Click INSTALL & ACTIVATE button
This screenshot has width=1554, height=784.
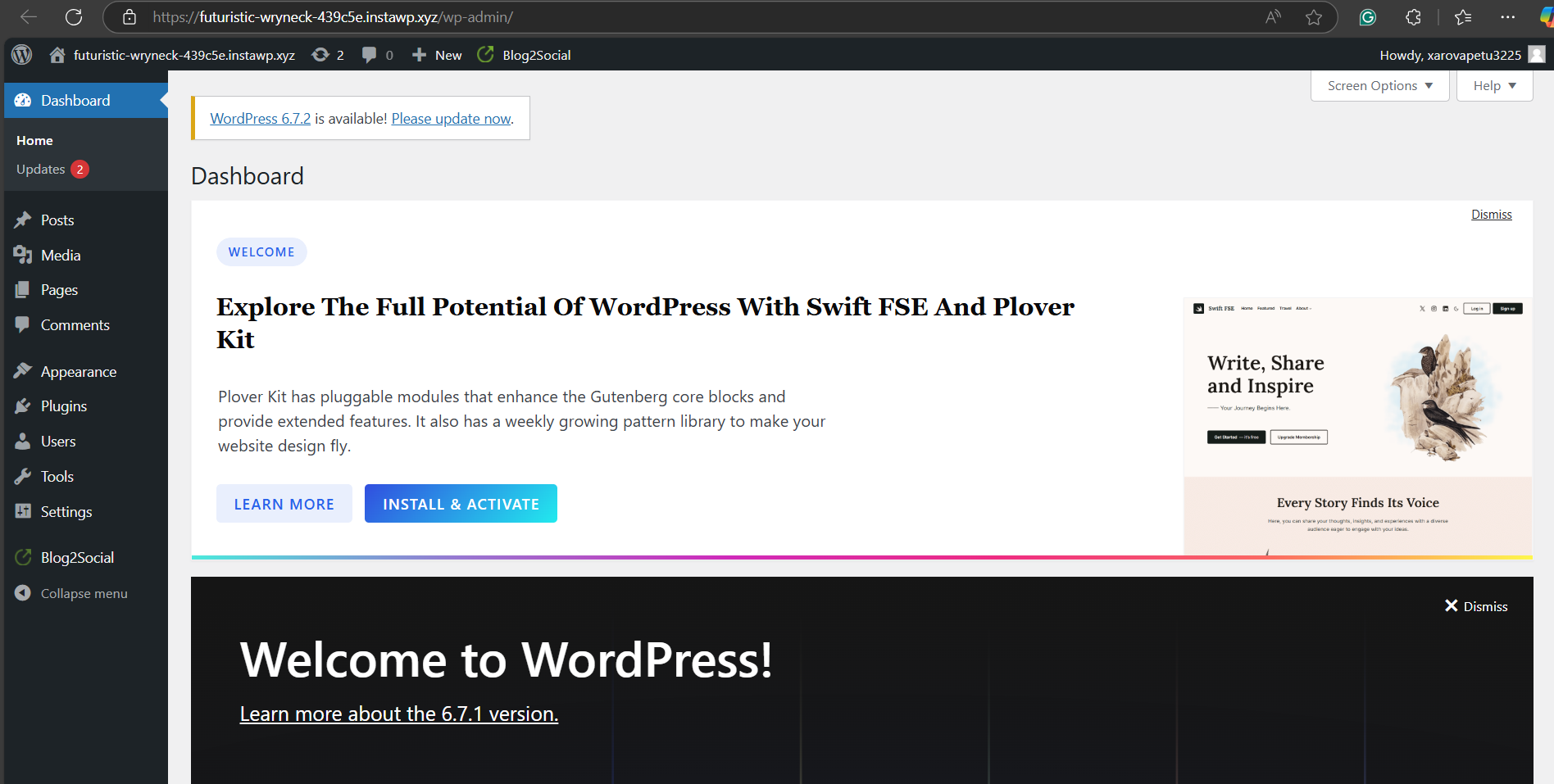pos(461,504)
